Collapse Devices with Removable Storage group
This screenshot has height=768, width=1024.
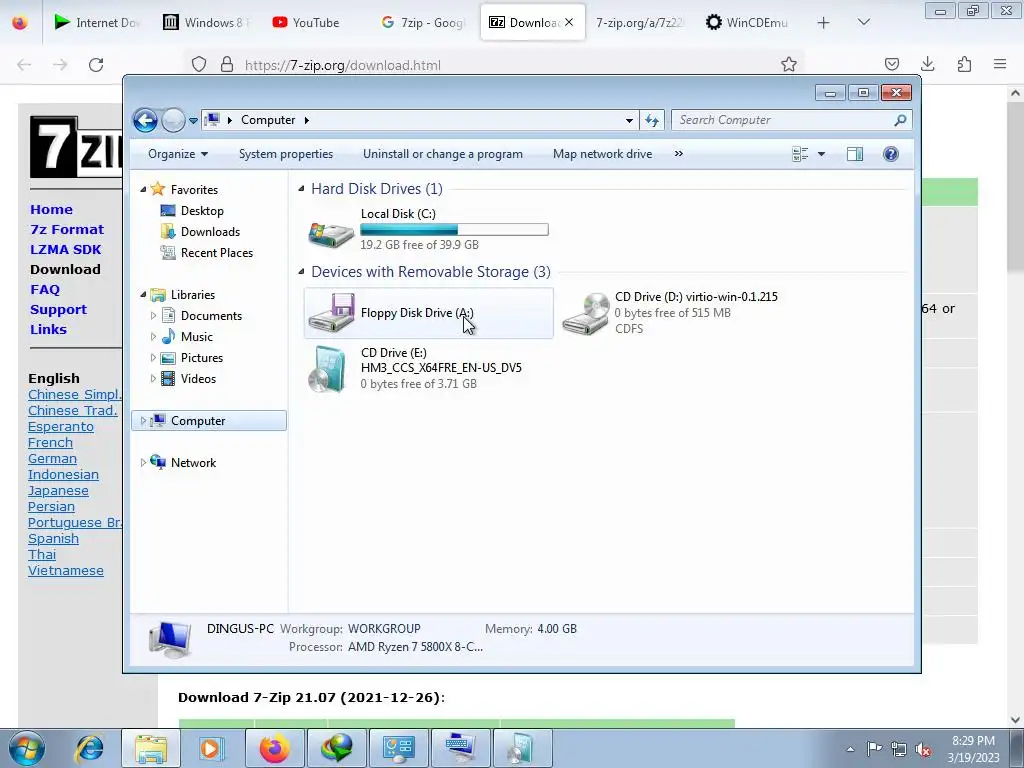[301, 272]
